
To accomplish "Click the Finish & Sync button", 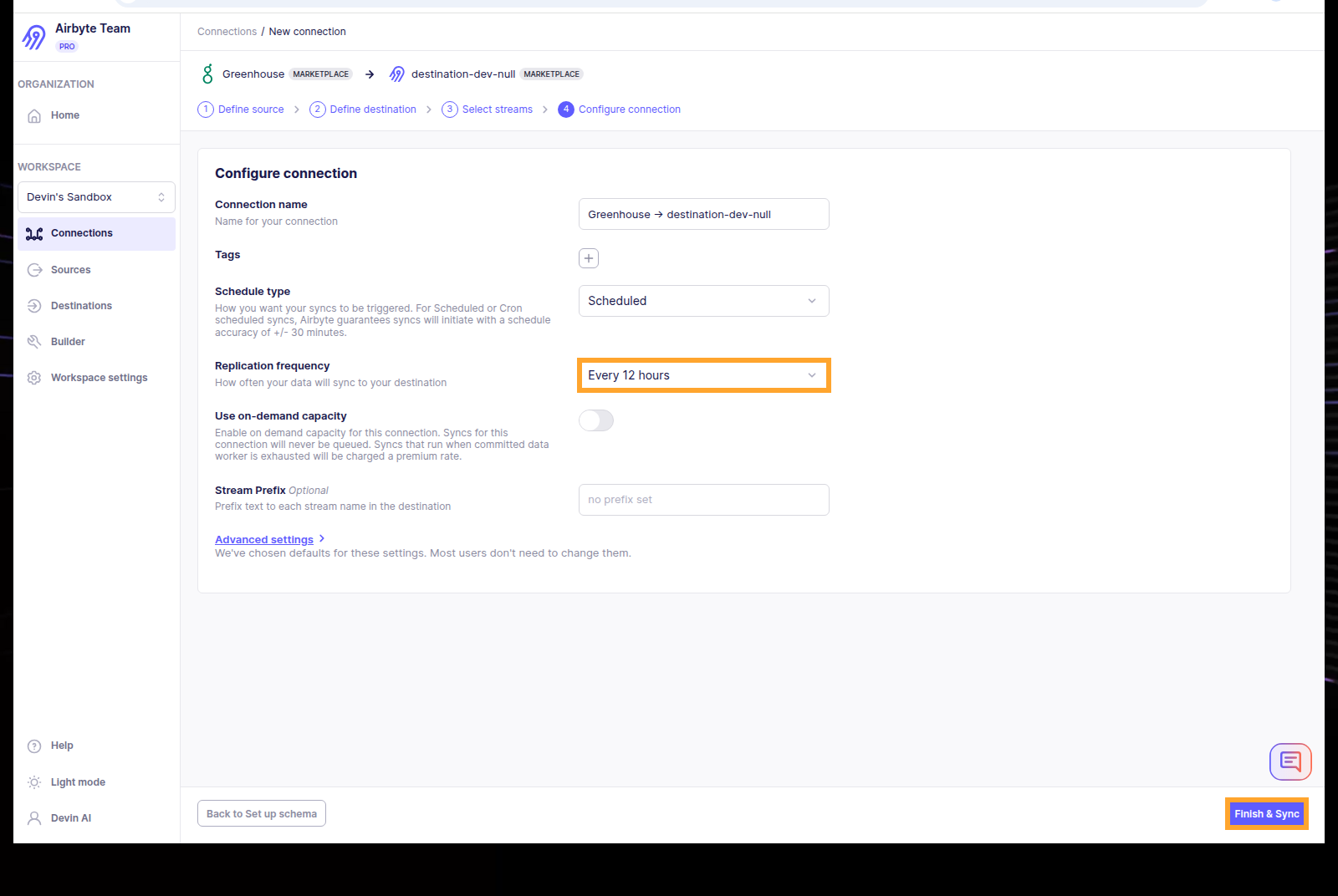I will click(x=1267, y=814).
